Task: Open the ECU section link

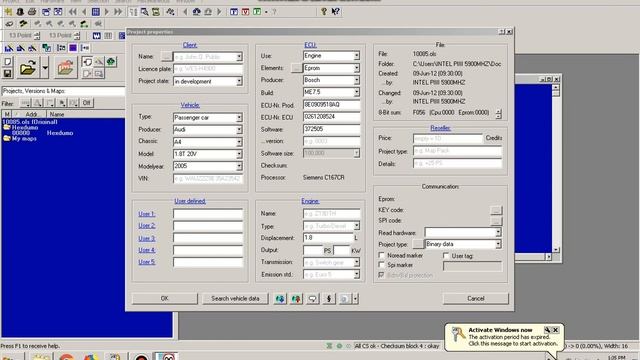Action: [310, 45]
